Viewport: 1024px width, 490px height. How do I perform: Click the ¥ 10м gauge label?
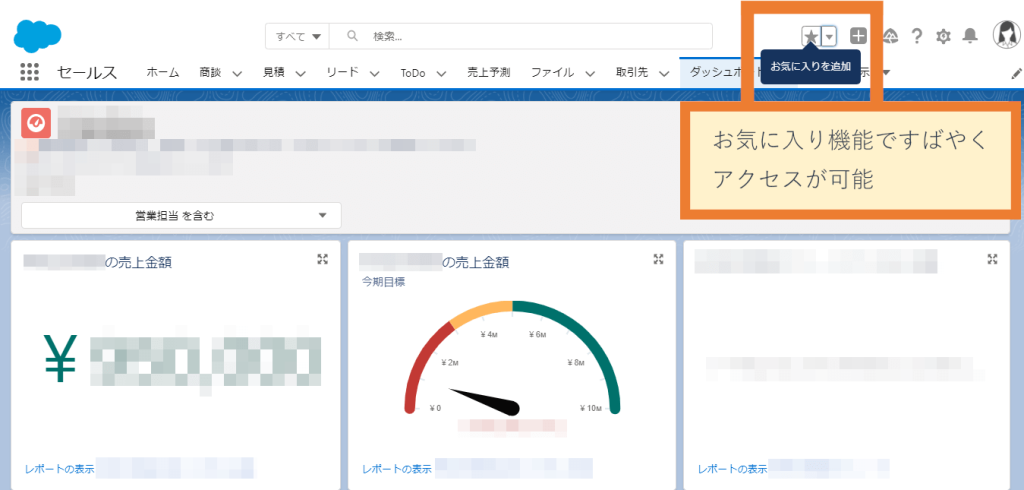[590, 408]
